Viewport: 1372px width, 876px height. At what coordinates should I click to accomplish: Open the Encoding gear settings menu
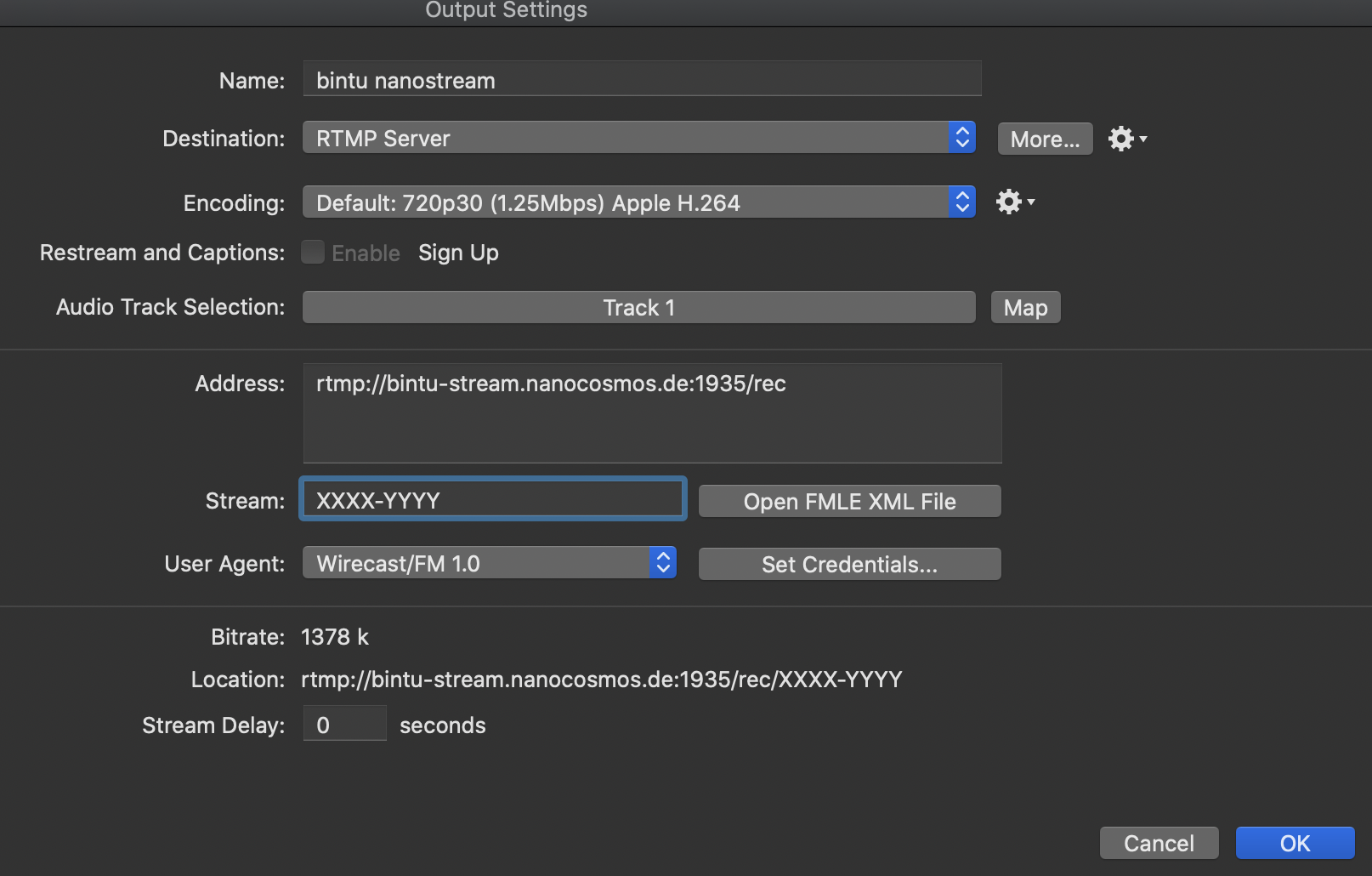[x=1014, y=202]
